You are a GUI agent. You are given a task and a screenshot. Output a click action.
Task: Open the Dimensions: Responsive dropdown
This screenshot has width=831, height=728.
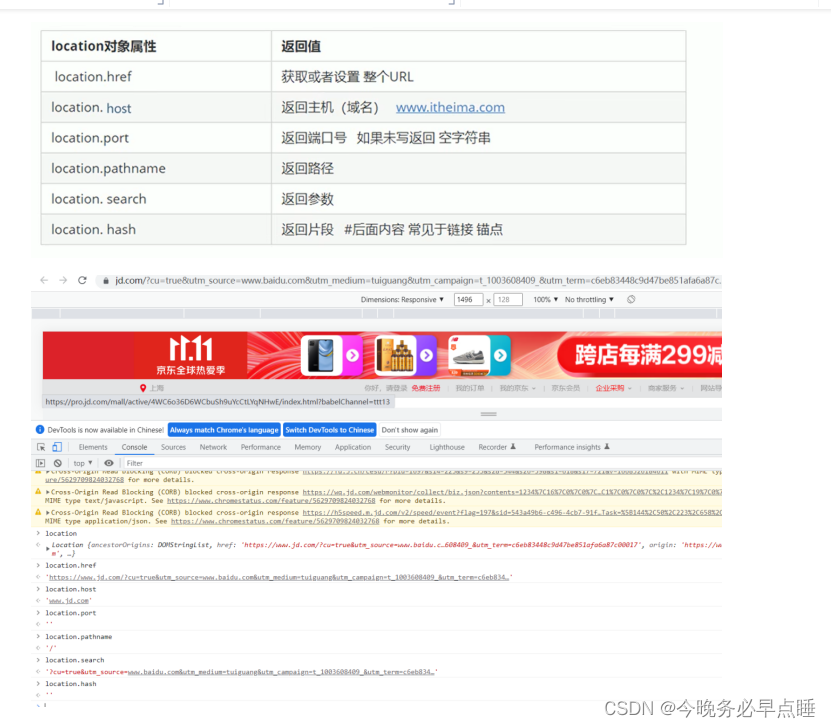click(x=402, y=299)
